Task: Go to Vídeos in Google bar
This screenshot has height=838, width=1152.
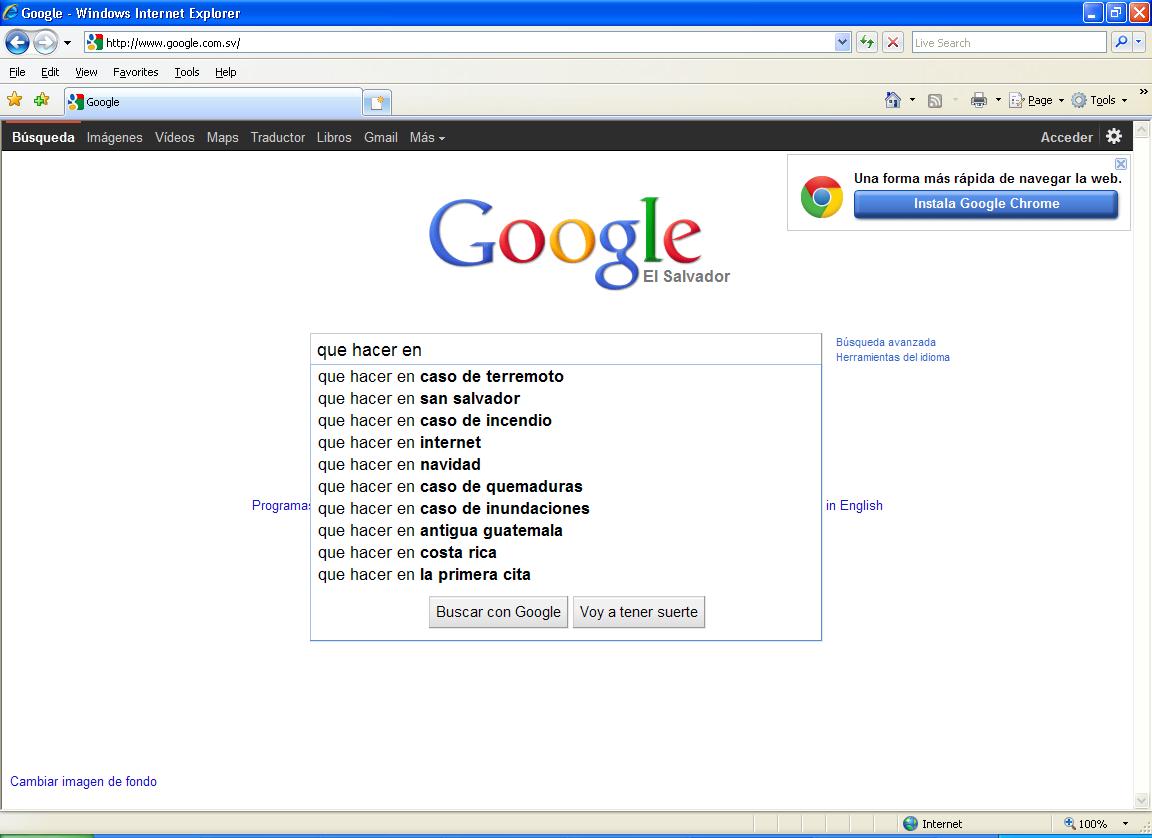Action: 175,137
